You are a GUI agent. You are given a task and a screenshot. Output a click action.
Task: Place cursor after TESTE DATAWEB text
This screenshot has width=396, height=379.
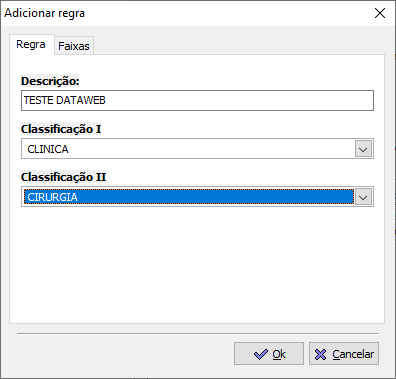pyautogui.click(x=107, y=100)
